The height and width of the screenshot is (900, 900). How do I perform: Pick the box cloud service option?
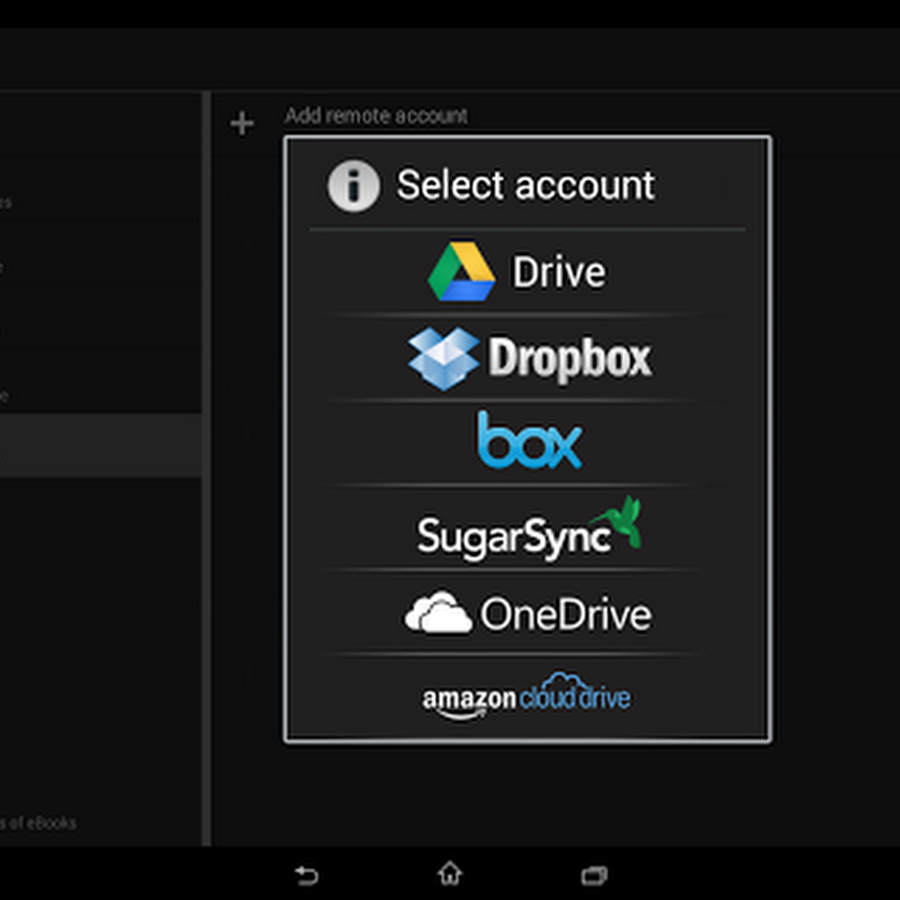[527, 441]
